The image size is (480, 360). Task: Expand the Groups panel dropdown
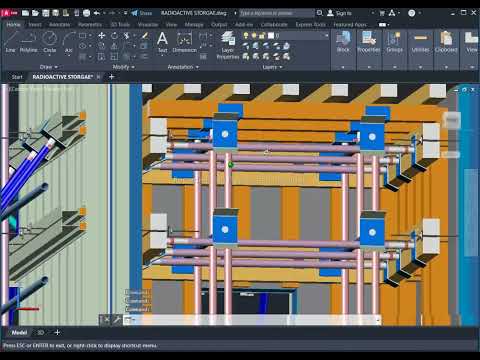(395, 67)
